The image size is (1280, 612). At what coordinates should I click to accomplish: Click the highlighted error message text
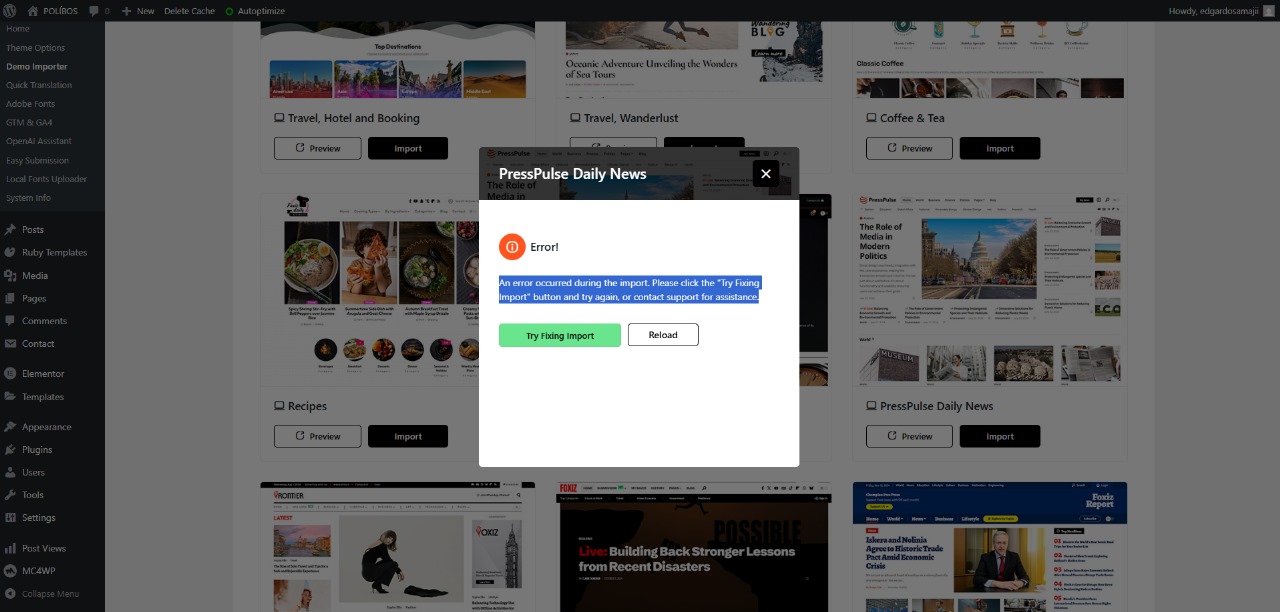630,290
